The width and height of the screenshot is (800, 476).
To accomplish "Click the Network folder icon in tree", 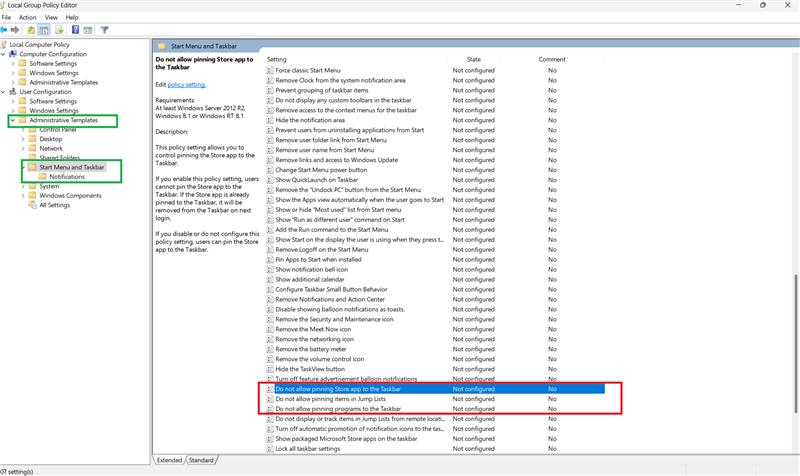I will (x=33, y=148).
